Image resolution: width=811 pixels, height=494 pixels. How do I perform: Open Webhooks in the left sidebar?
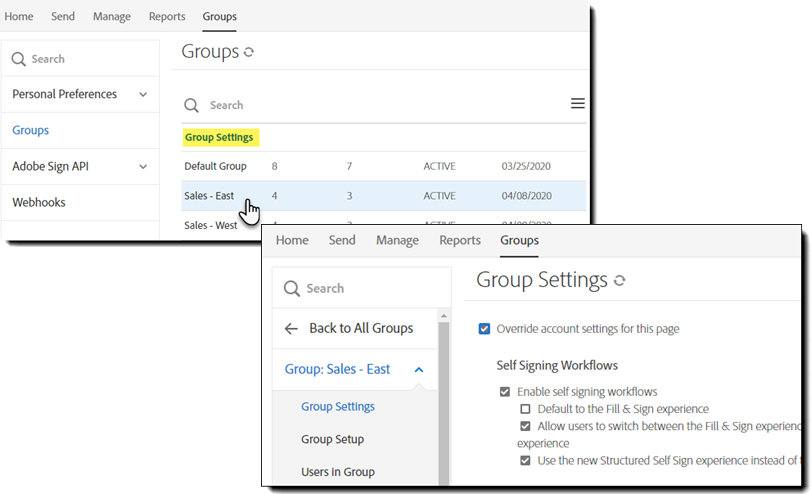tap(39, 202)
